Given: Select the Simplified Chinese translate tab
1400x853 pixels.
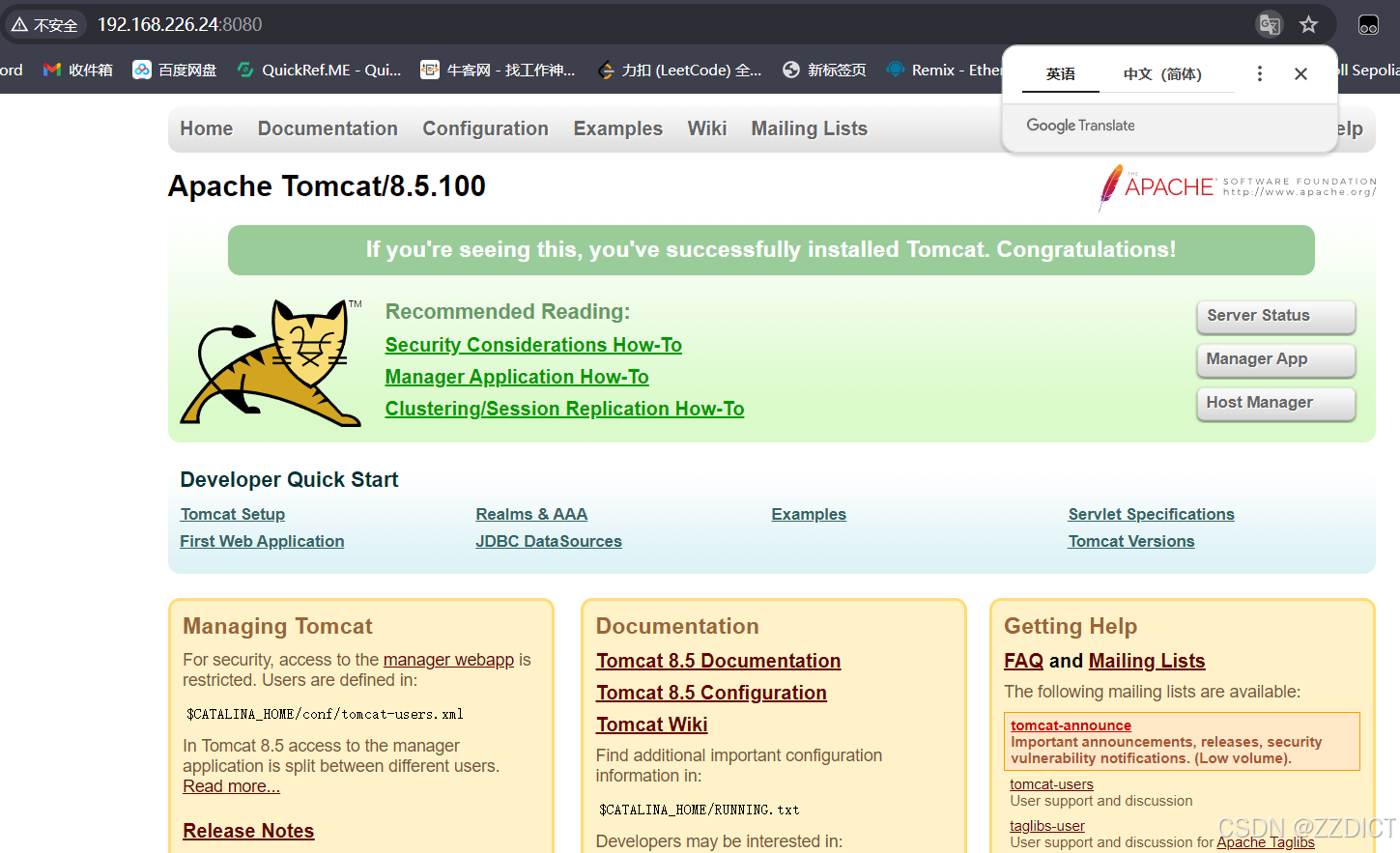Looking at the screenshot, I should pos(1162,73).
